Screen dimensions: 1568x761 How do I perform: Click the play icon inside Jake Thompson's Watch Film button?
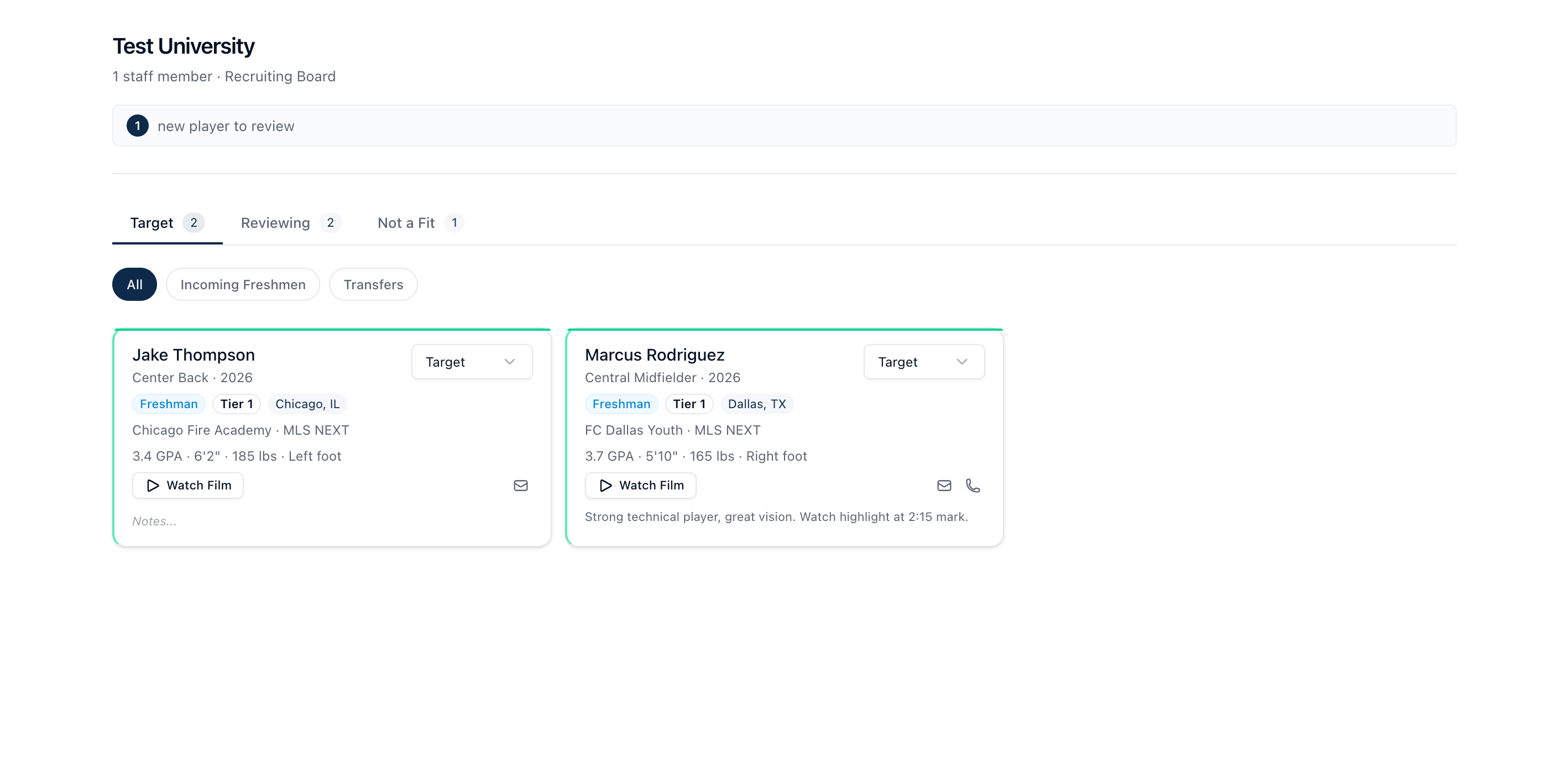tap(151, 485)
